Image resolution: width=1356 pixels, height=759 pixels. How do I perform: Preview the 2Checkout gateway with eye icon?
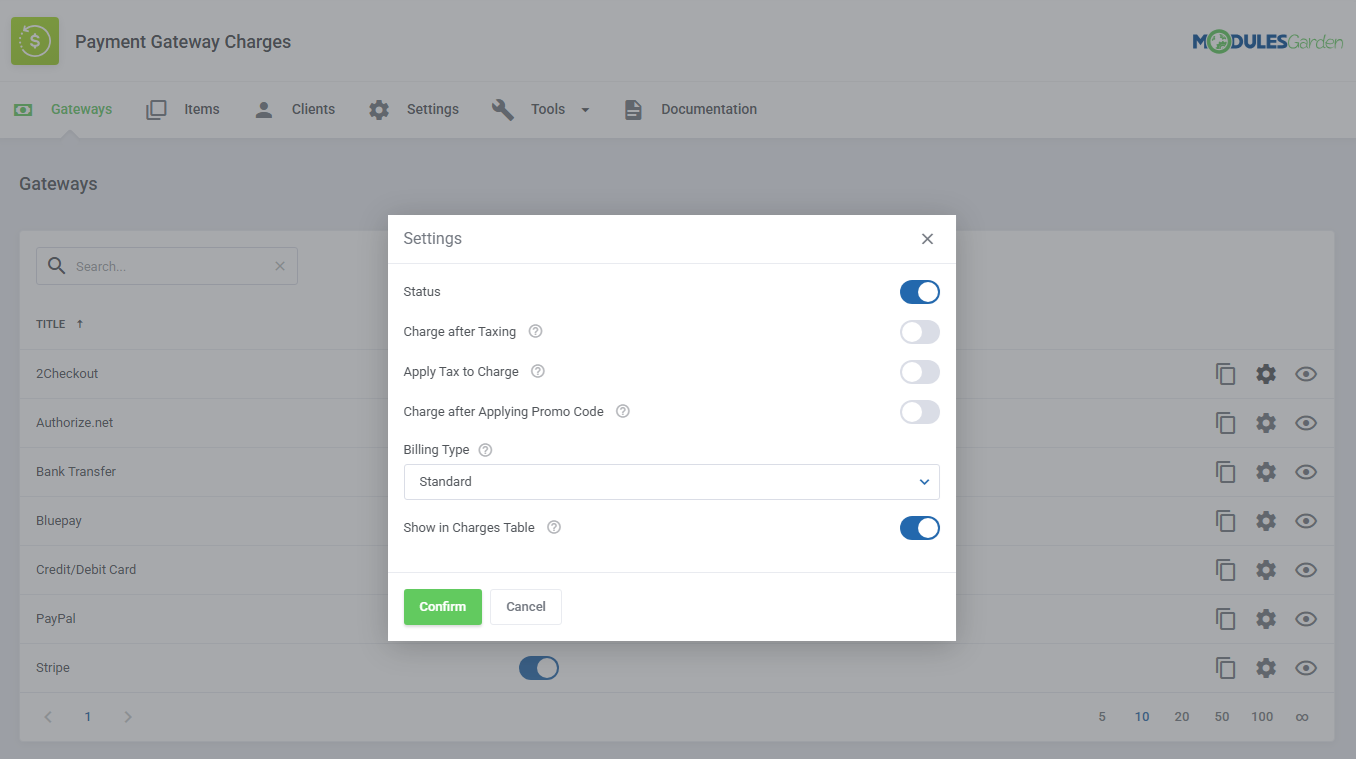(x=1306, y=373)
